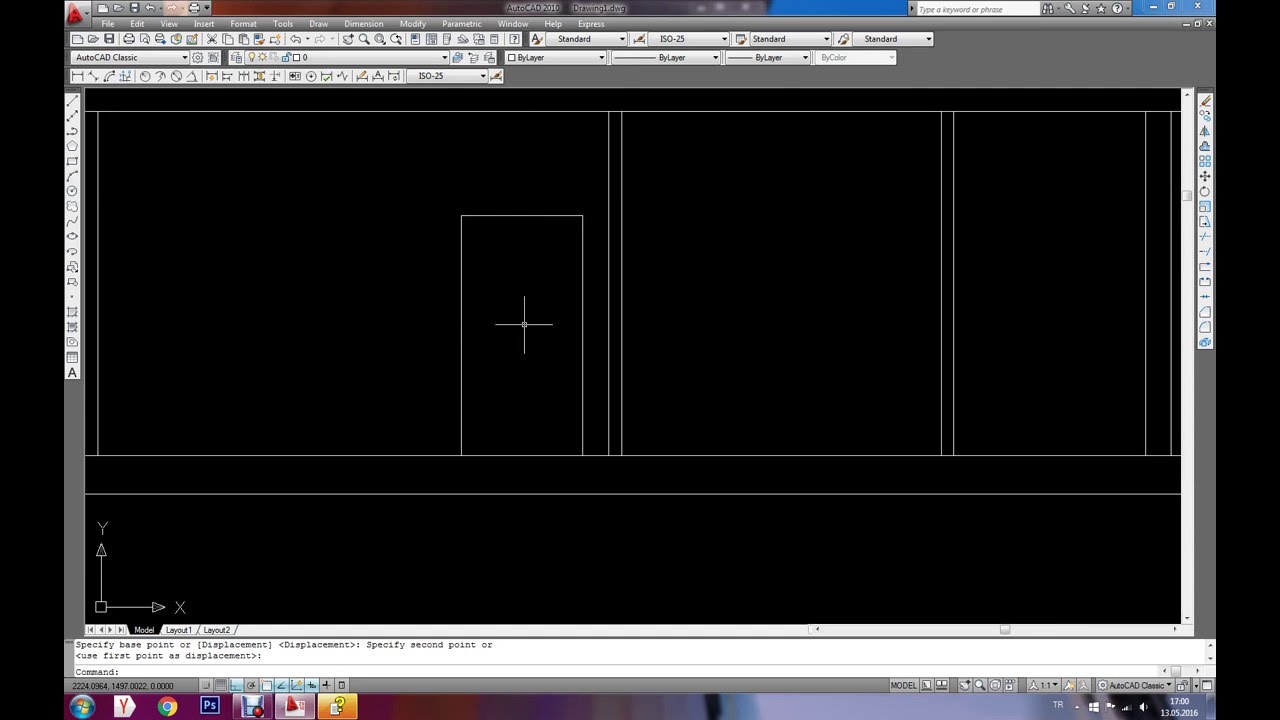Screen dimensions: 1280x720
Task: Select the Arc draw tool
Action: pos(72,176)
